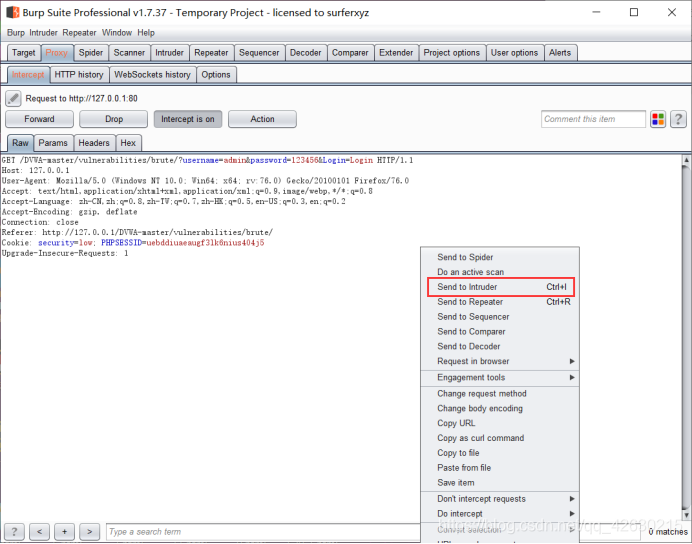Open the User options tab

click(514, 53)
